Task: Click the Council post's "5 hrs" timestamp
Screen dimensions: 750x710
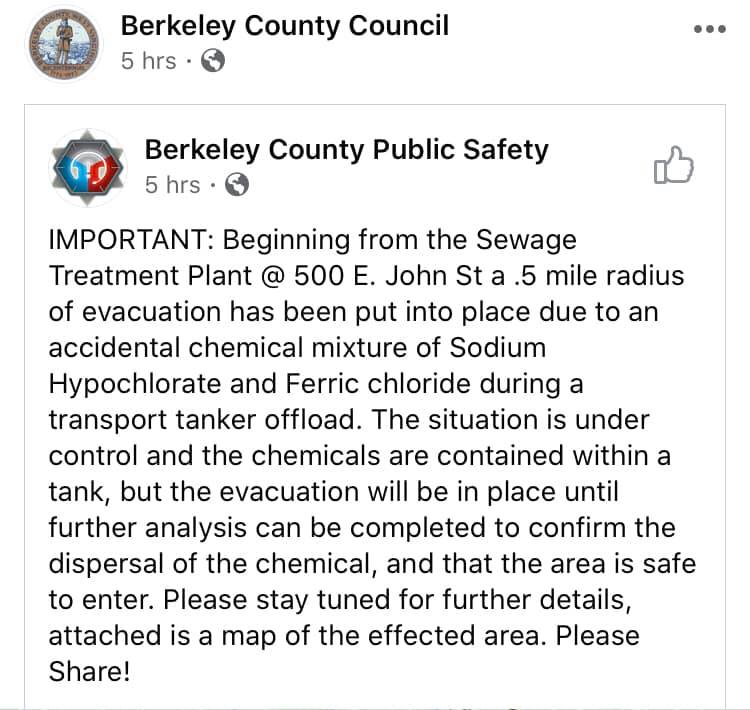Action: click(148, 61)
